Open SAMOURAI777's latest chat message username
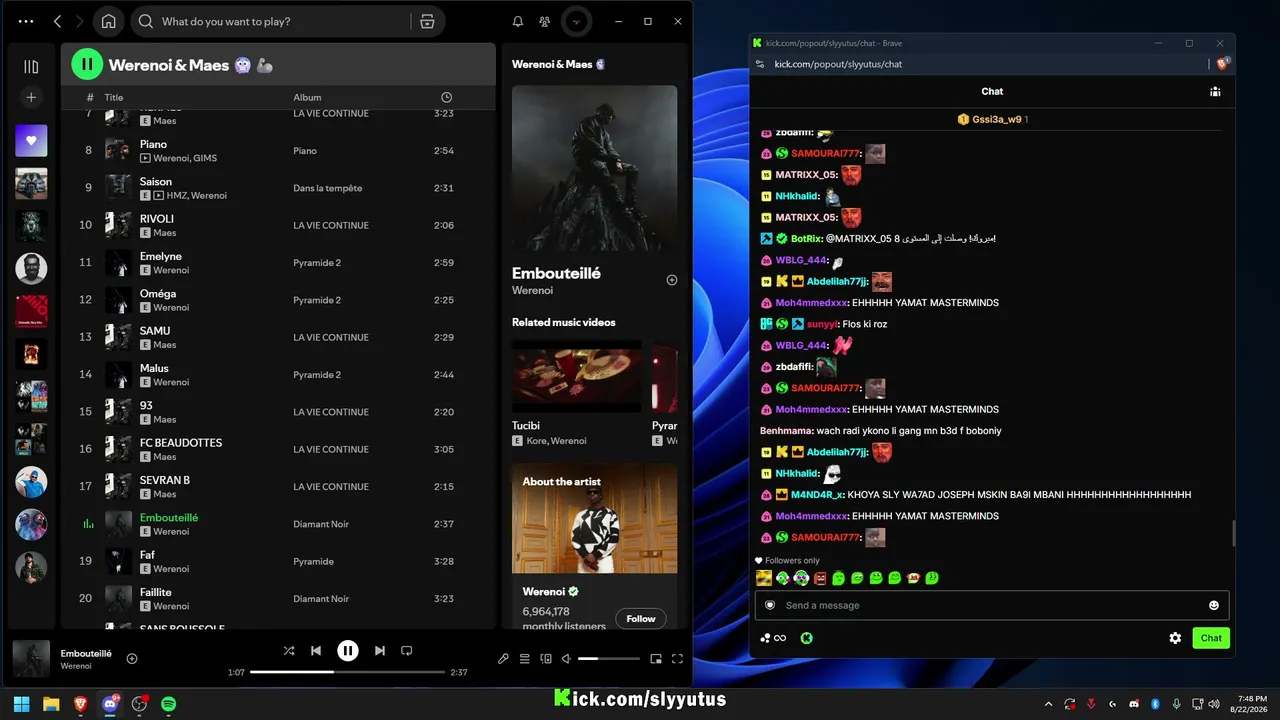 click(x=825, y=538)
